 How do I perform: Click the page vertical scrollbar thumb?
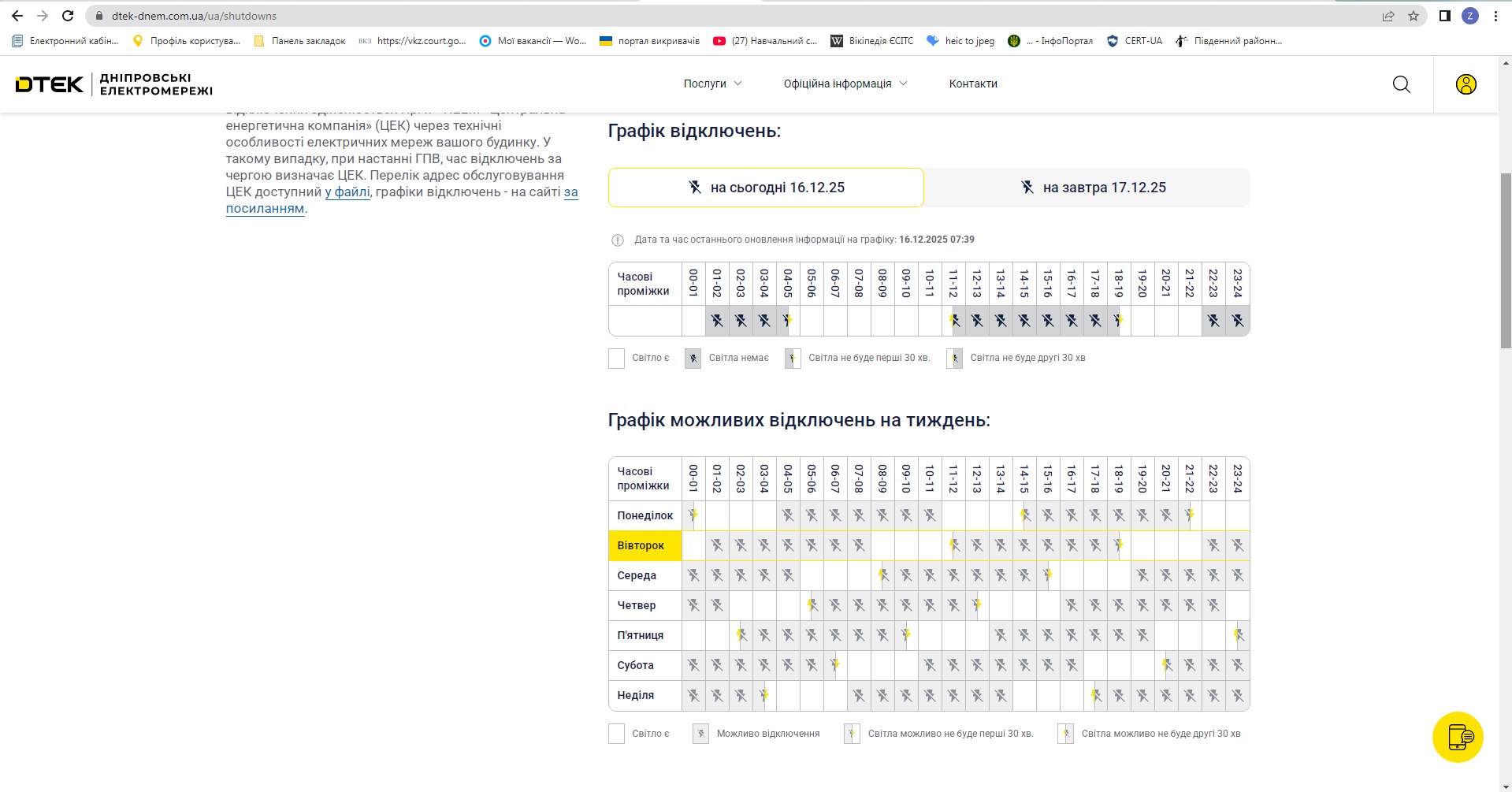1505,260
